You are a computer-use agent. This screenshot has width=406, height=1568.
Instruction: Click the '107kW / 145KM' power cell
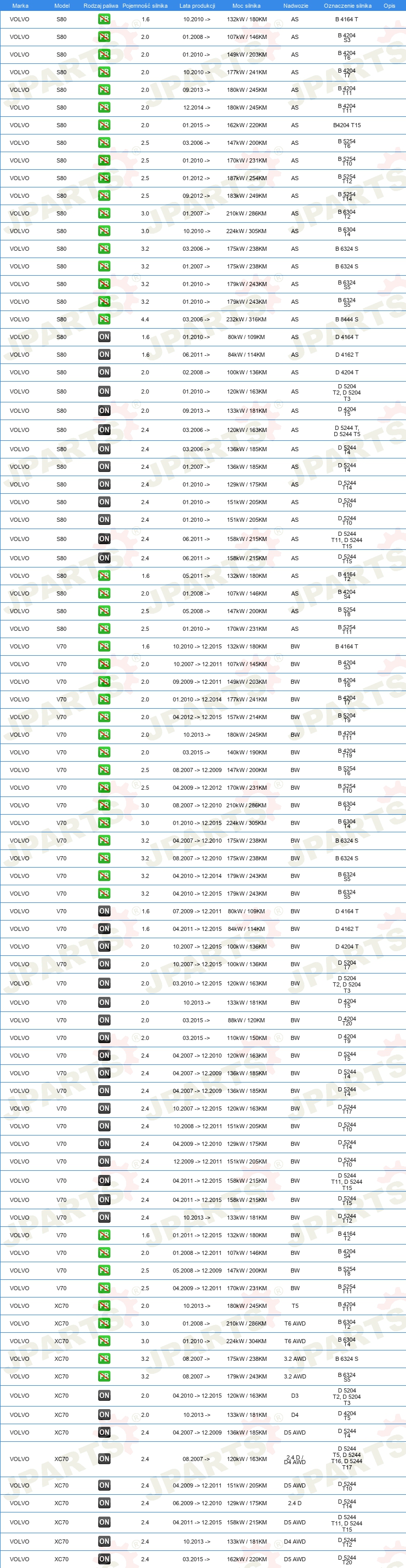(x=247, y=664)
